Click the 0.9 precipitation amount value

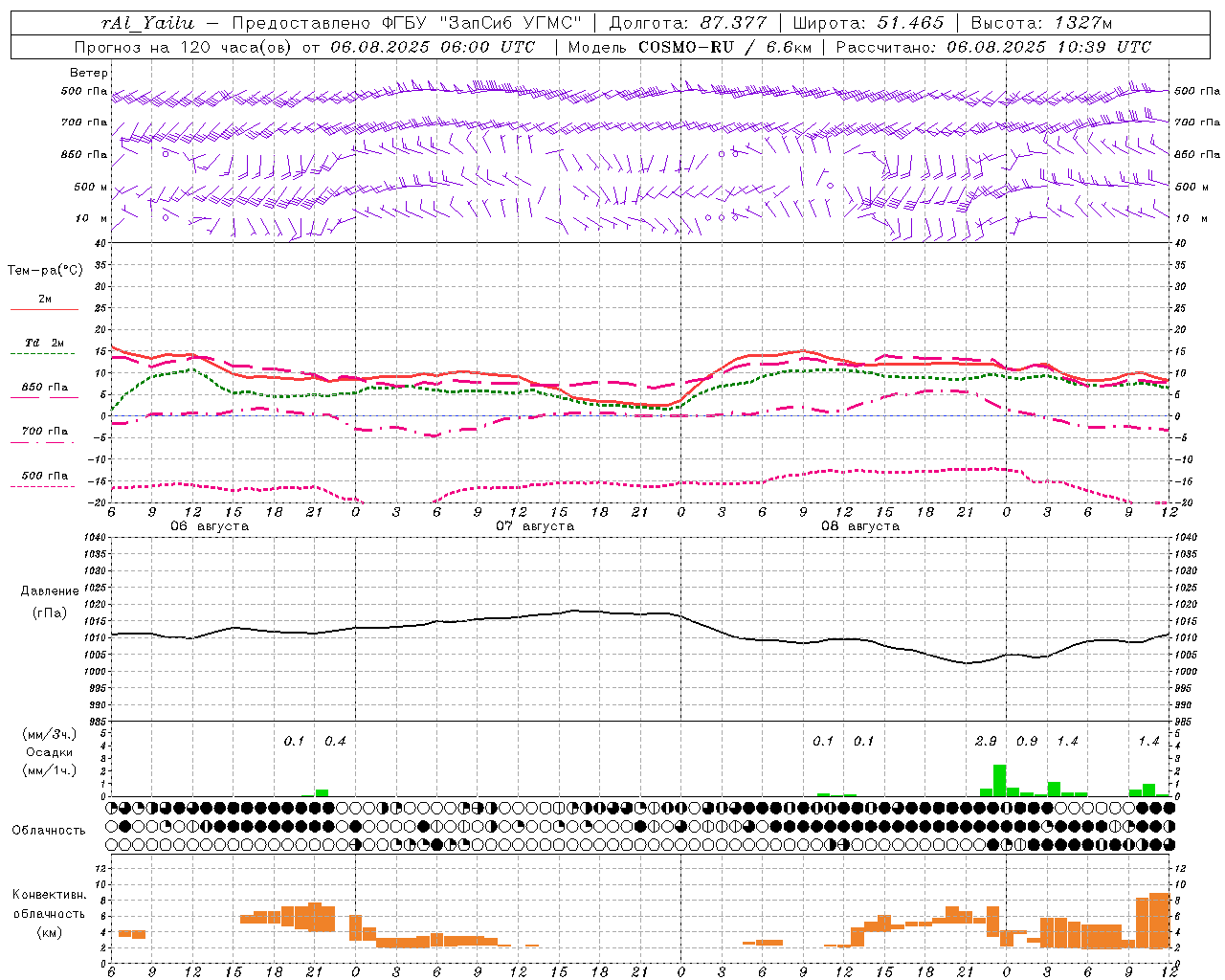1027,741
